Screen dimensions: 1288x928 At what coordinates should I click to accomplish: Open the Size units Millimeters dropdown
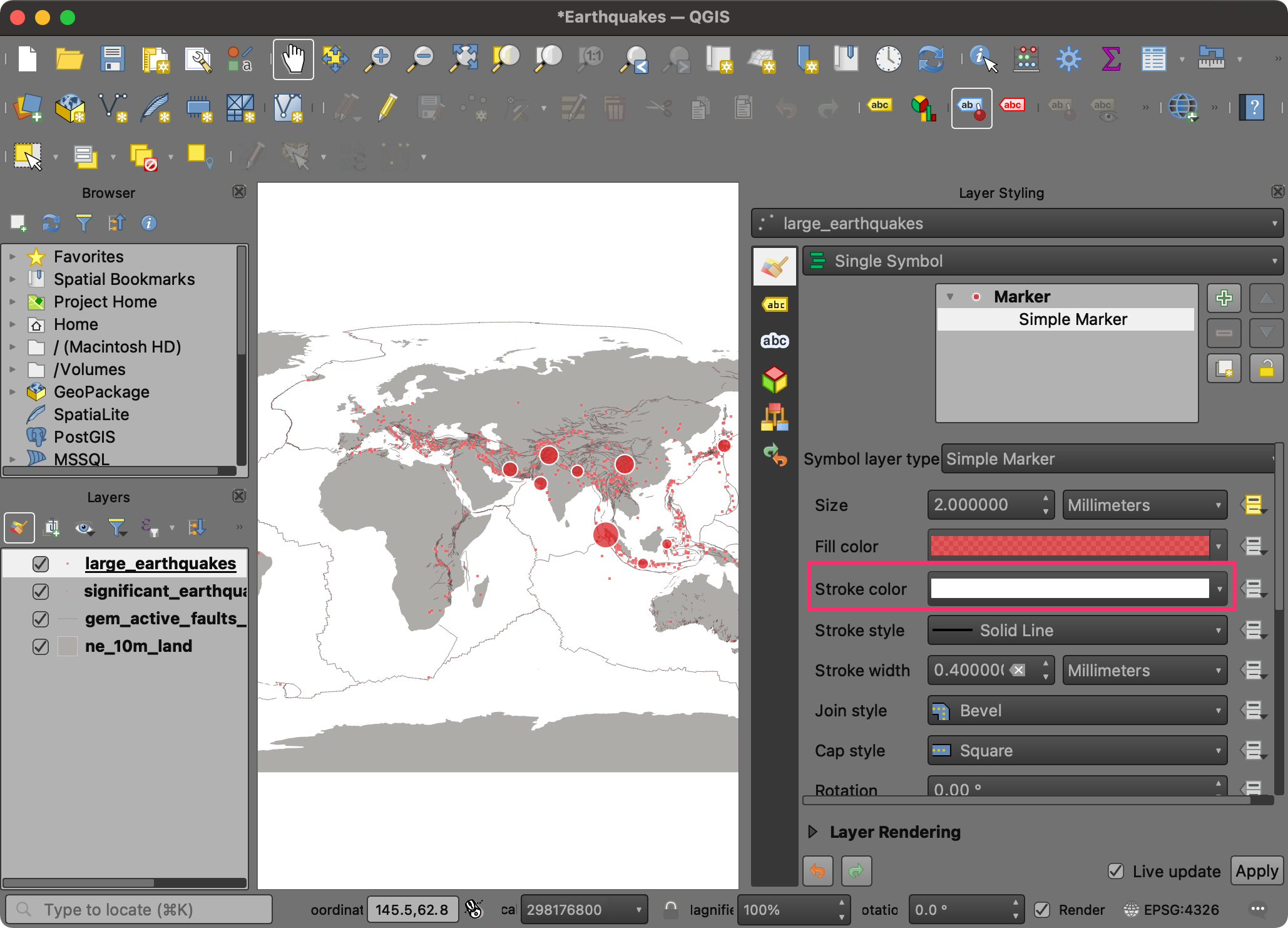[1145, 505]
